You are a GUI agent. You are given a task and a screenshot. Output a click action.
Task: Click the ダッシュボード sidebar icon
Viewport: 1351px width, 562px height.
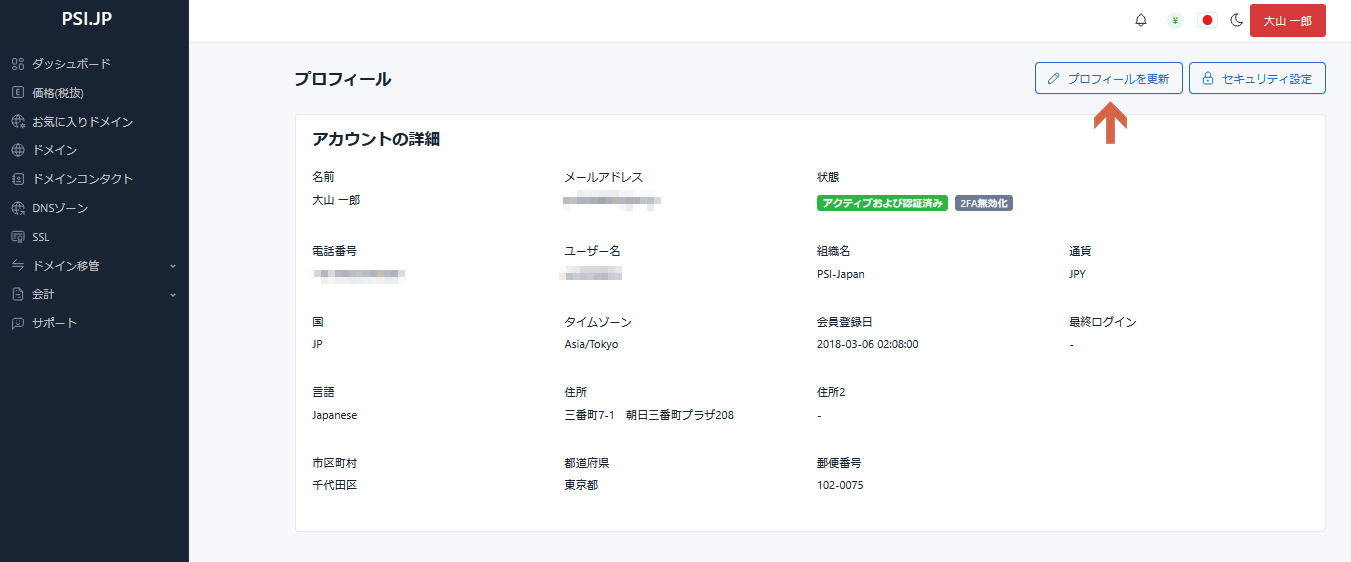coord(17,64)
